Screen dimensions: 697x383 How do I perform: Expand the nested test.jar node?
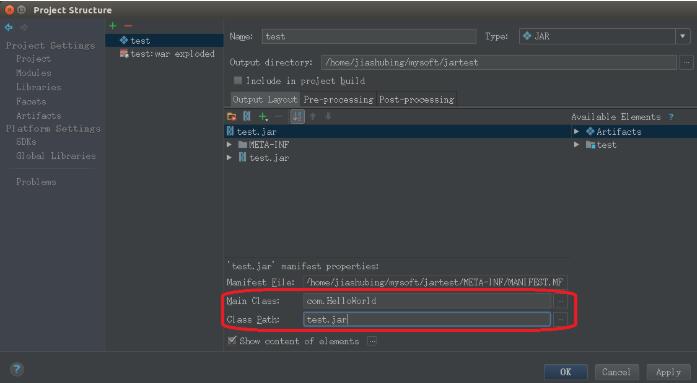(x=229, y=158)
